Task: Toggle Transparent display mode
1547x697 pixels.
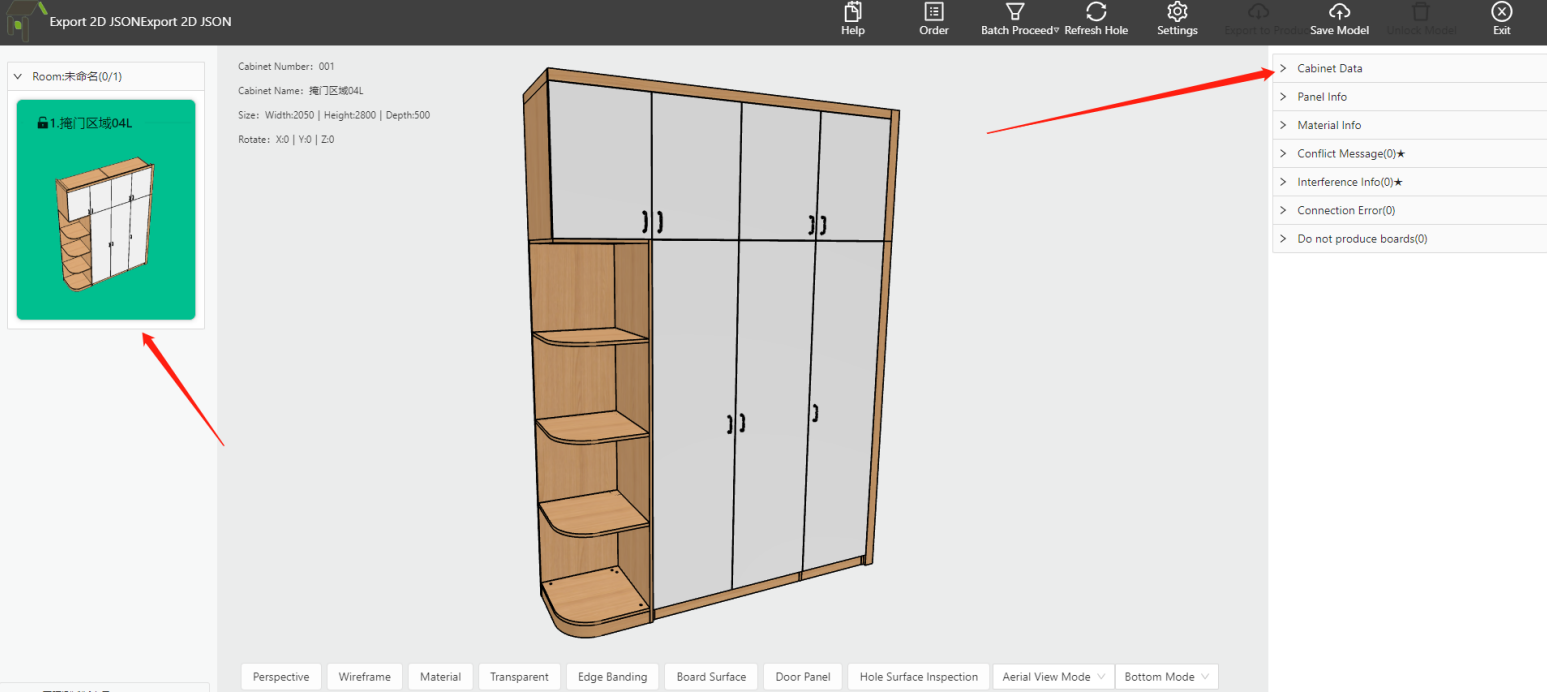Action: pos(519,677)
